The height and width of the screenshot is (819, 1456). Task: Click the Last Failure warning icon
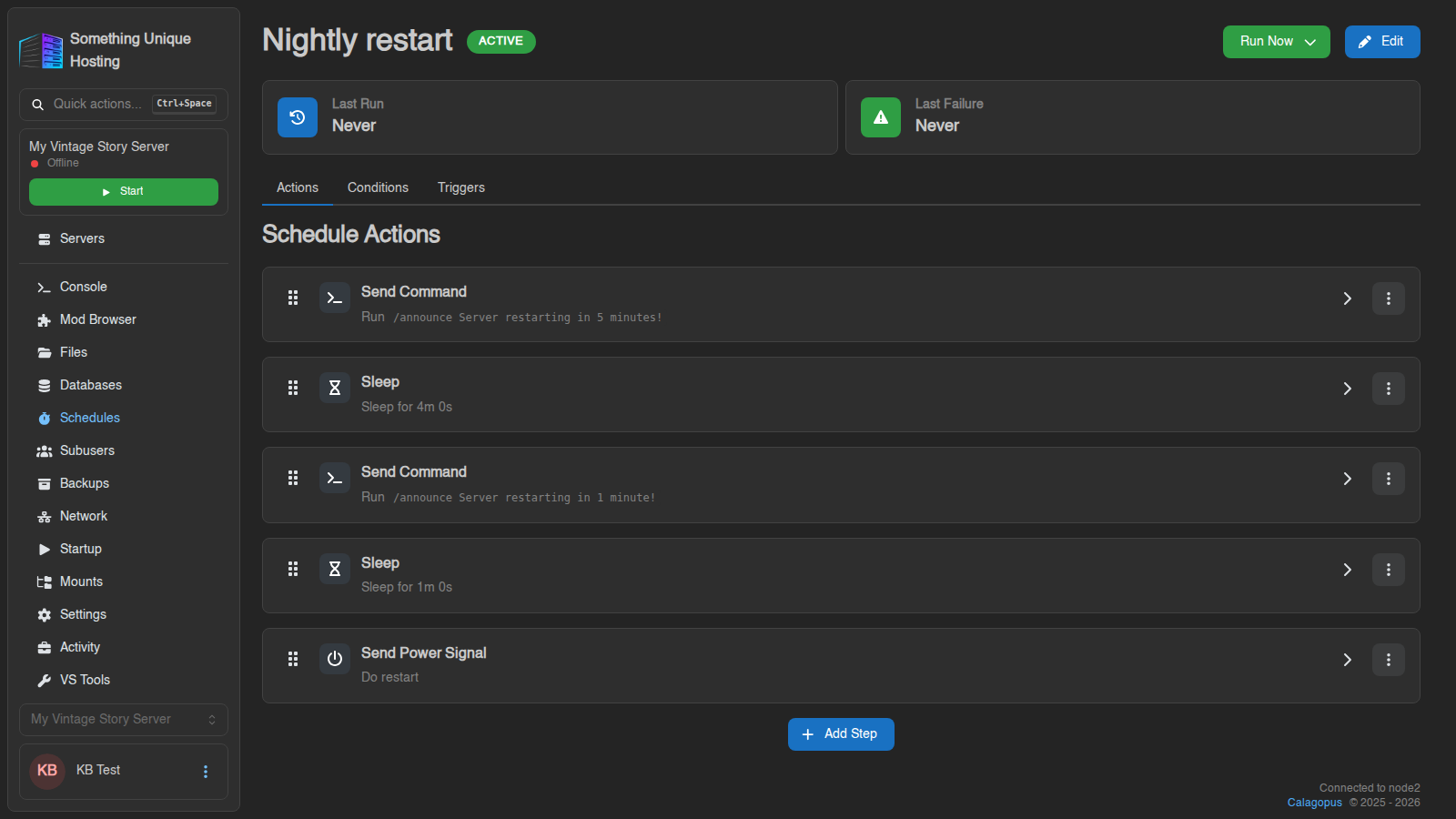(x=881, y=117)
